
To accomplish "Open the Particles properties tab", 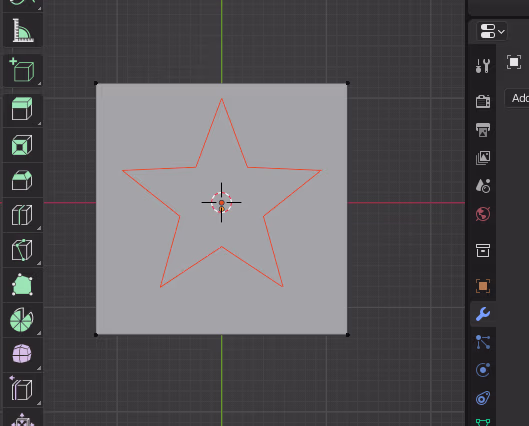I will click(x=483, y=342).
